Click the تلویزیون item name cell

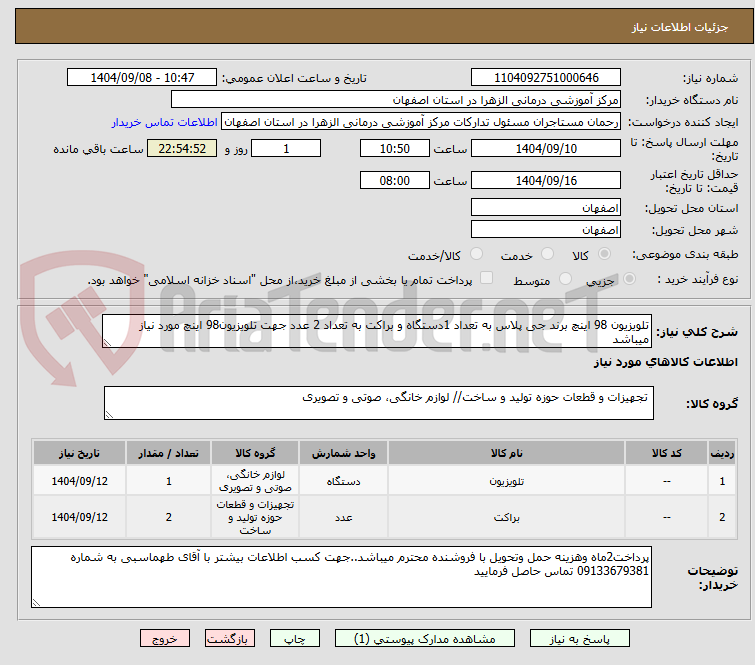pos(507,481)
